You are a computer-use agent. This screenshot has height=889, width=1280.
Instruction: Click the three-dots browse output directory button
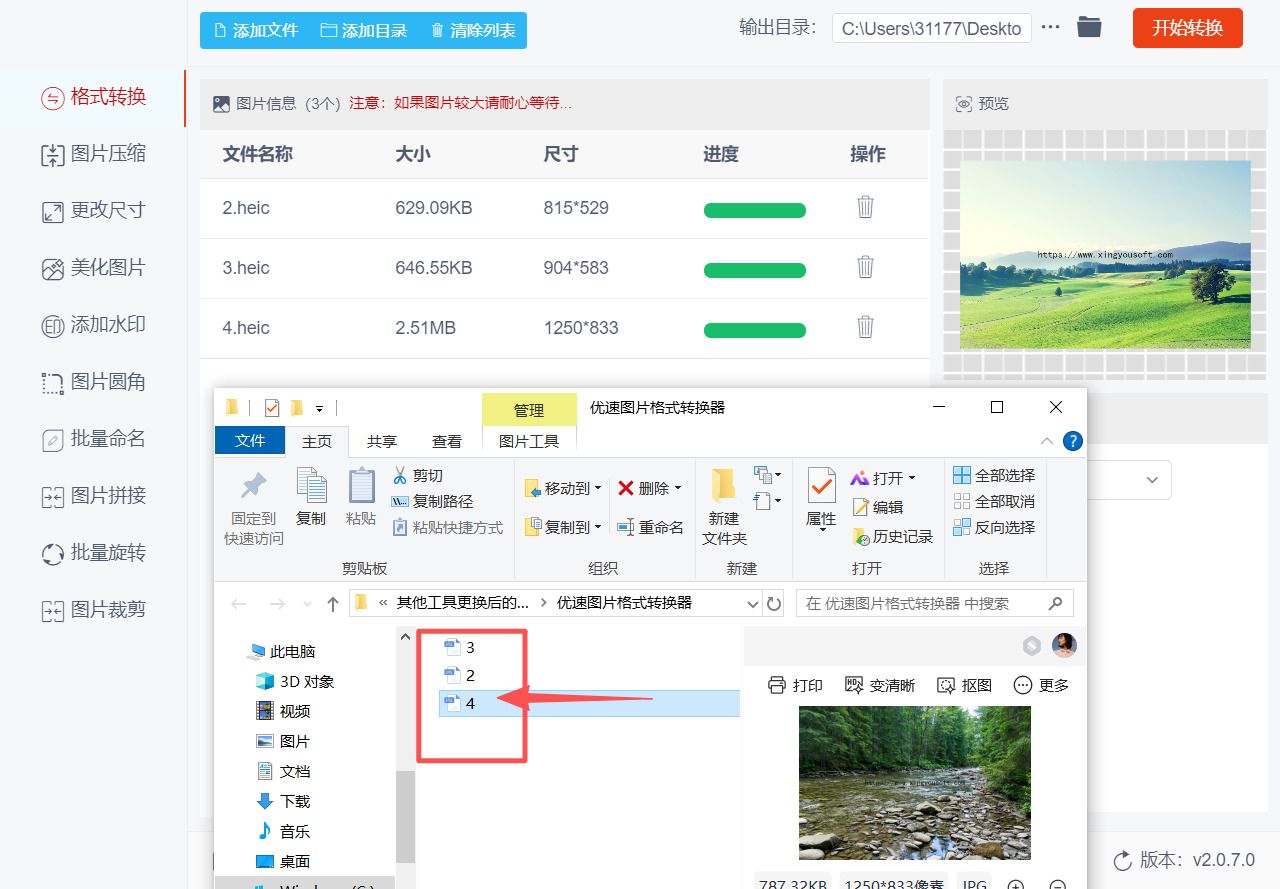tap(1050, 27)
